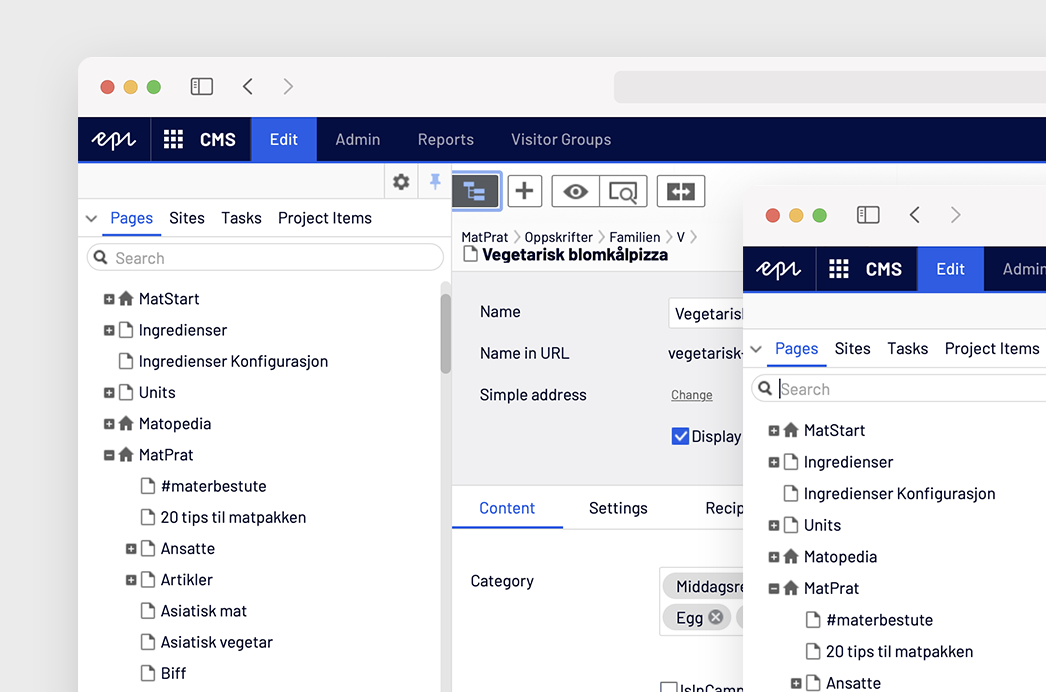1046x692 pixels.
Task: Click Familien breadcrumb link
Action: coord(634,237)
